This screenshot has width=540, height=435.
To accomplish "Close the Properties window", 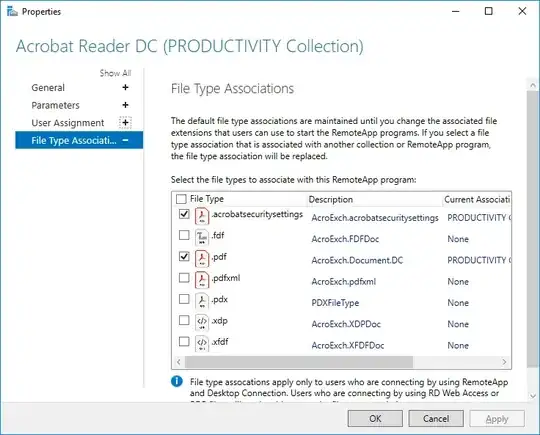I will pyautogui.click(x=522, y=11).
